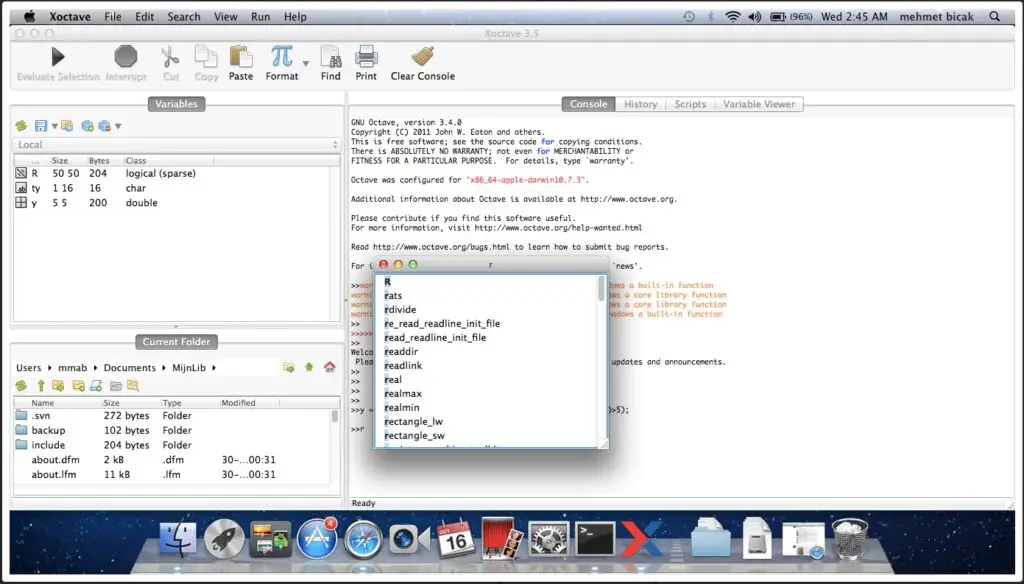1024x584 pixels.
Task: Open the View menu
Action: (226, 16)
